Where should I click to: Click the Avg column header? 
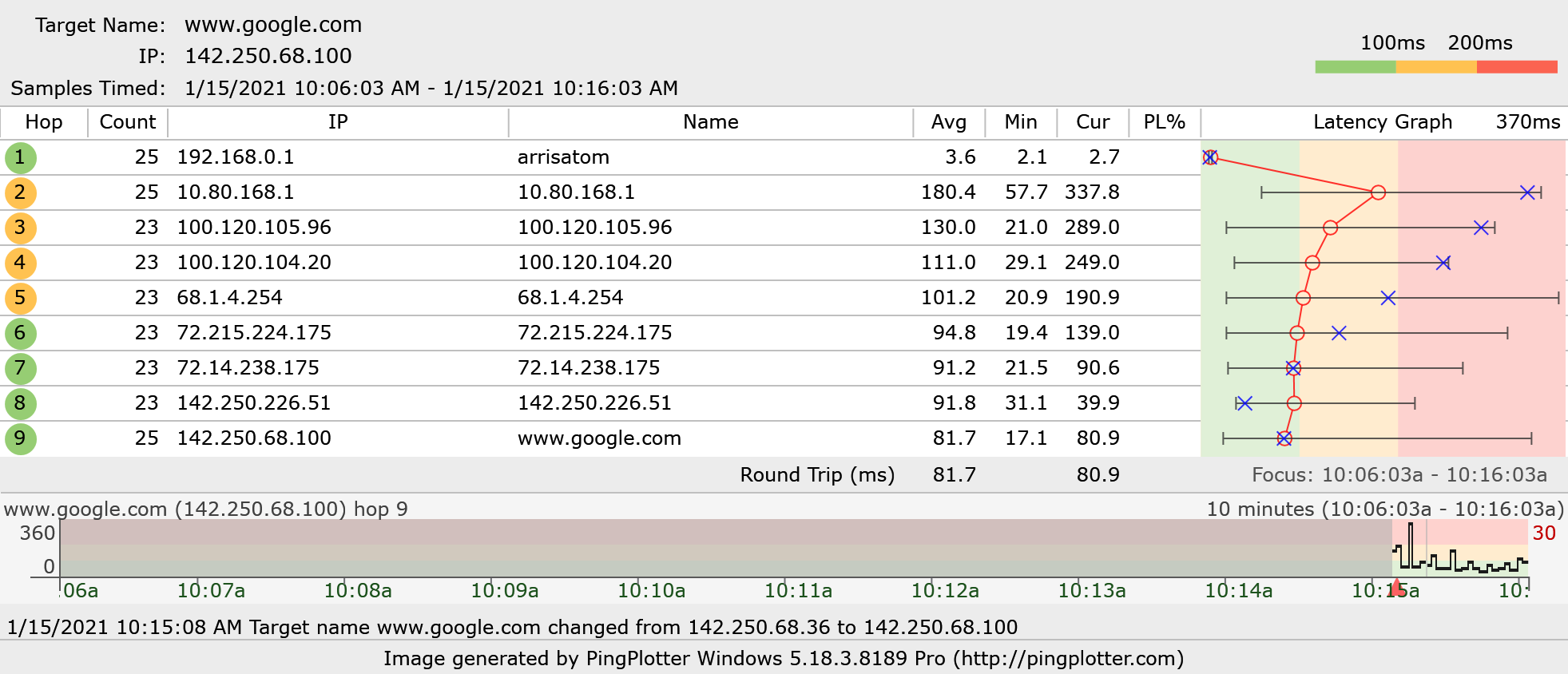click(949, 122)
